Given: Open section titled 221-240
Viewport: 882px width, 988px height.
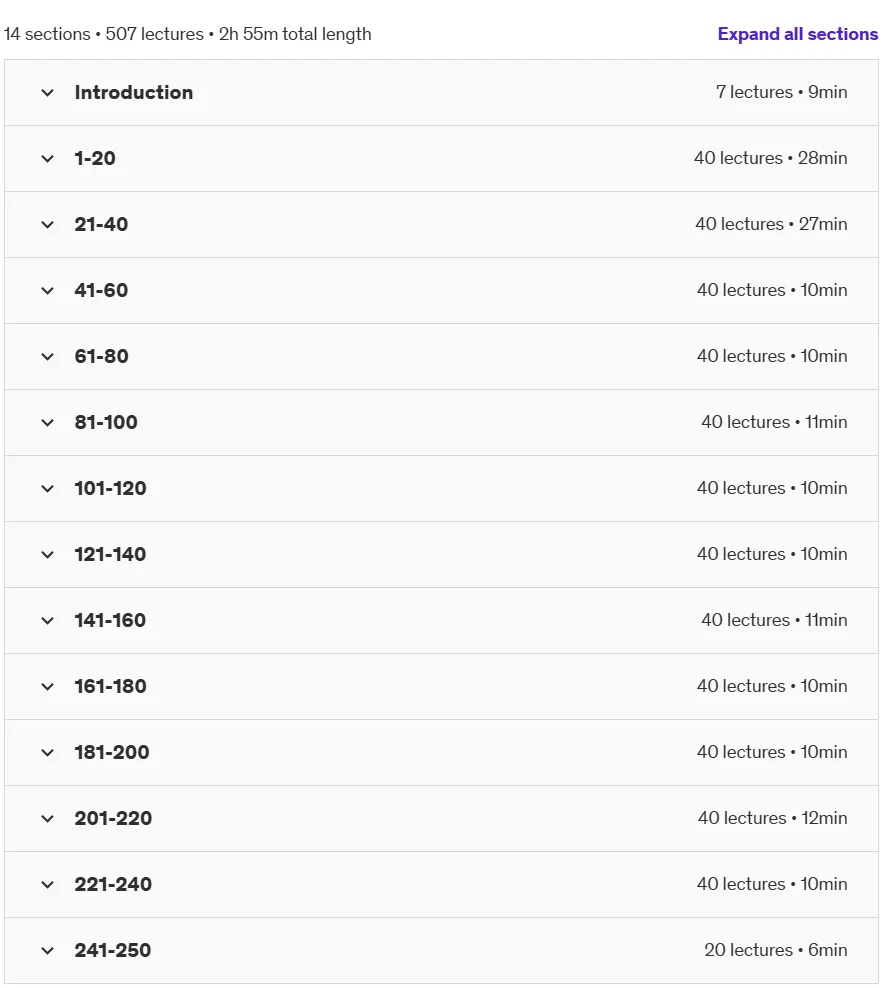Looking at the screenshot, I should [x=113, y=885].
